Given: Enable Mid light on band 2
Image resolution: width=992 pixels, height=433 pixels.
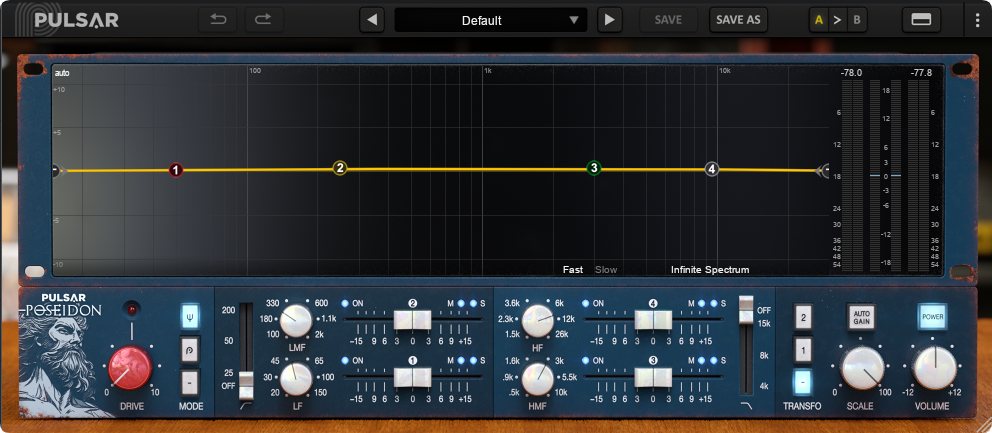Looking at the screenshot, I should pos(461,303).
